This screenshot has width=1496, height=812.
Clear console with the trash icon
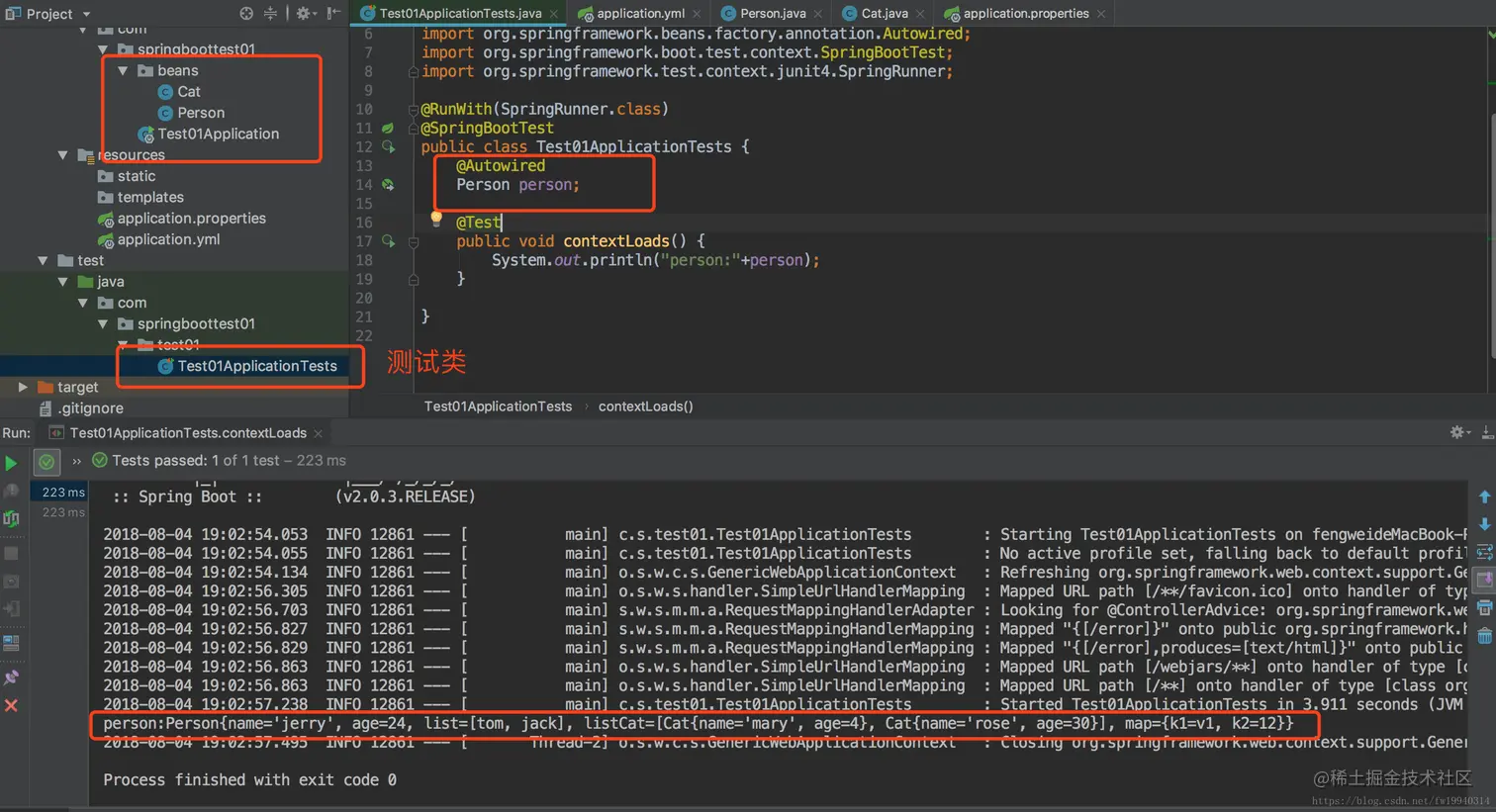pyautogui.click(x=1484, y=636)
